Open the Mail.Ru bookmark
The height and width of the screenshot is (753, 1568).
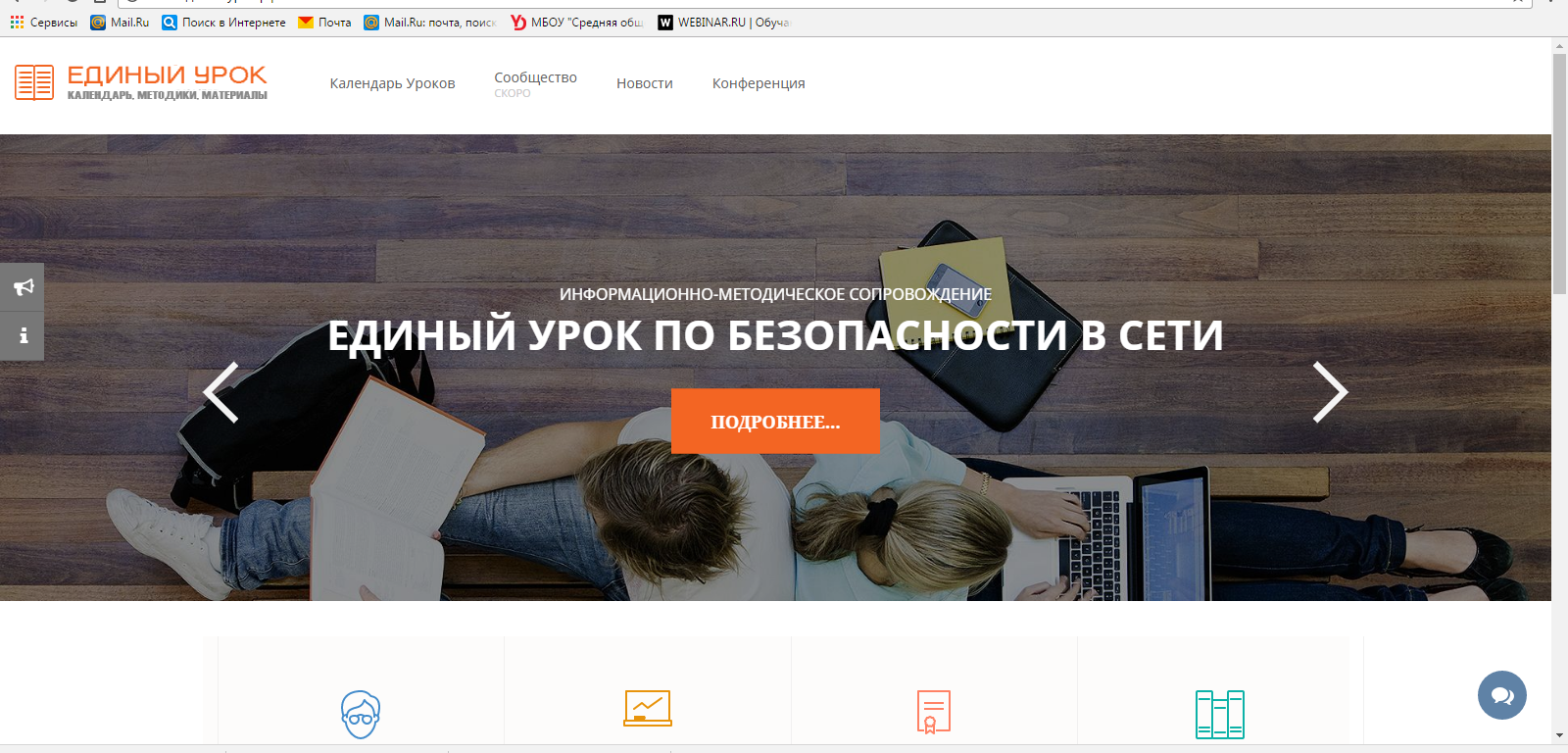[x=120, y=23]
